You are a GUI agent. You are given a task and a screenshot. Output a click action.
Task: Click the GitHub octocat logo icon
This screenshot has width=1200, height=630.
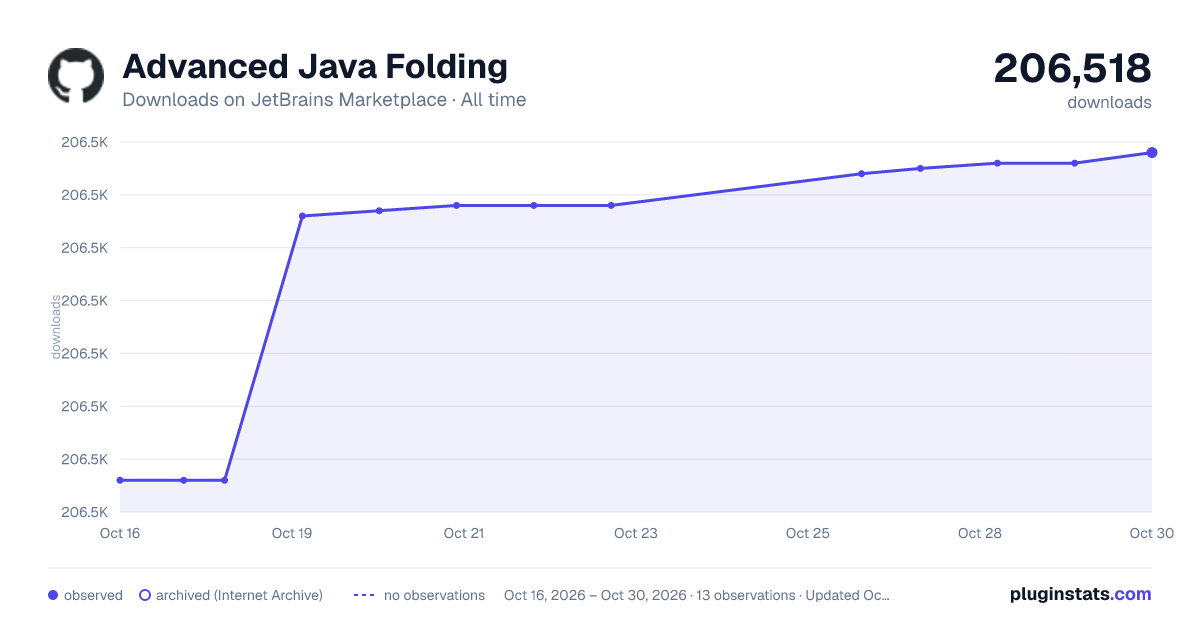click(x=76, y=76)
